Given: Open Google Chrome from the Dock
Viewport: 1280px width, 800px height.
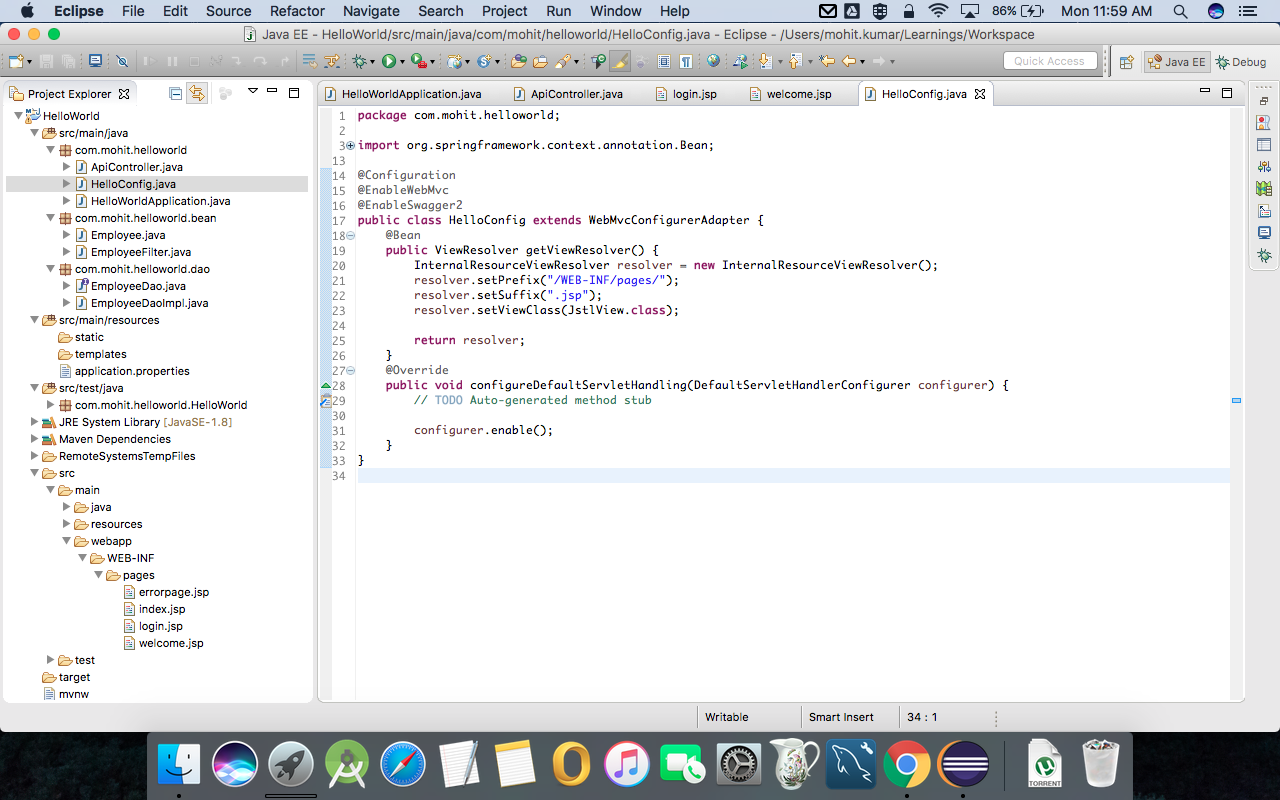Looking at the screenshot, I should [x=905, y=763].
